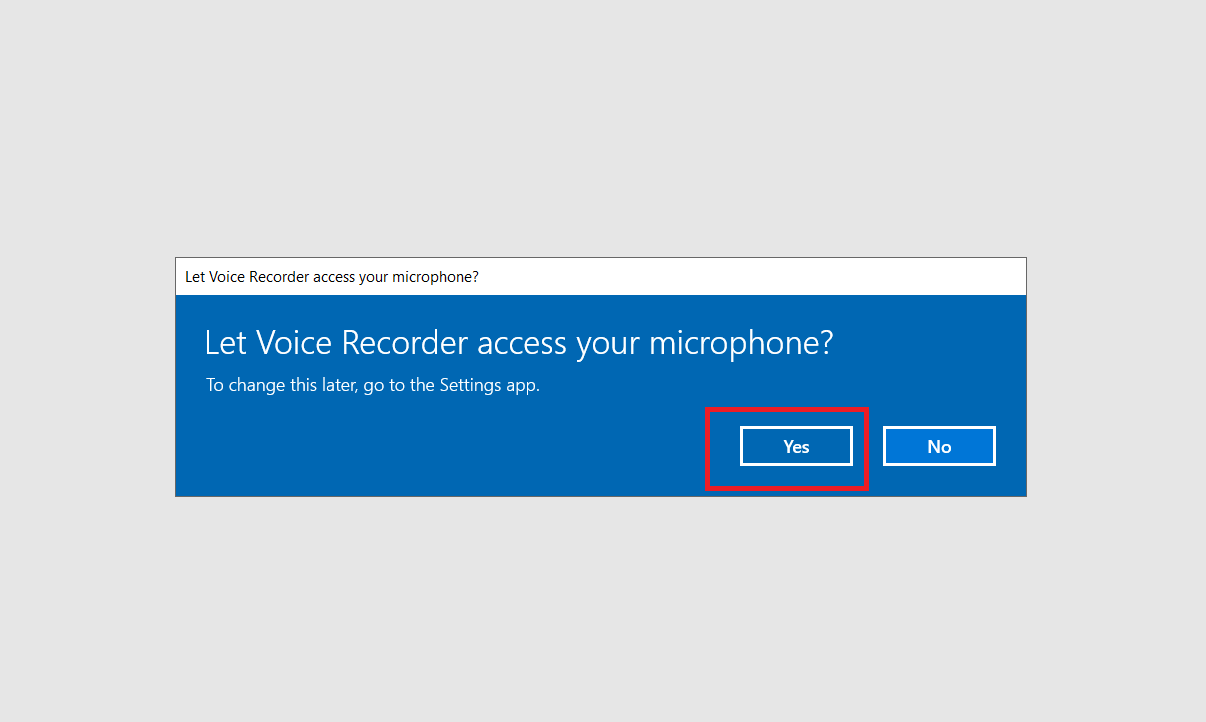Click No to deny microphone access
1206x722 pixels.
pos(939,446)
